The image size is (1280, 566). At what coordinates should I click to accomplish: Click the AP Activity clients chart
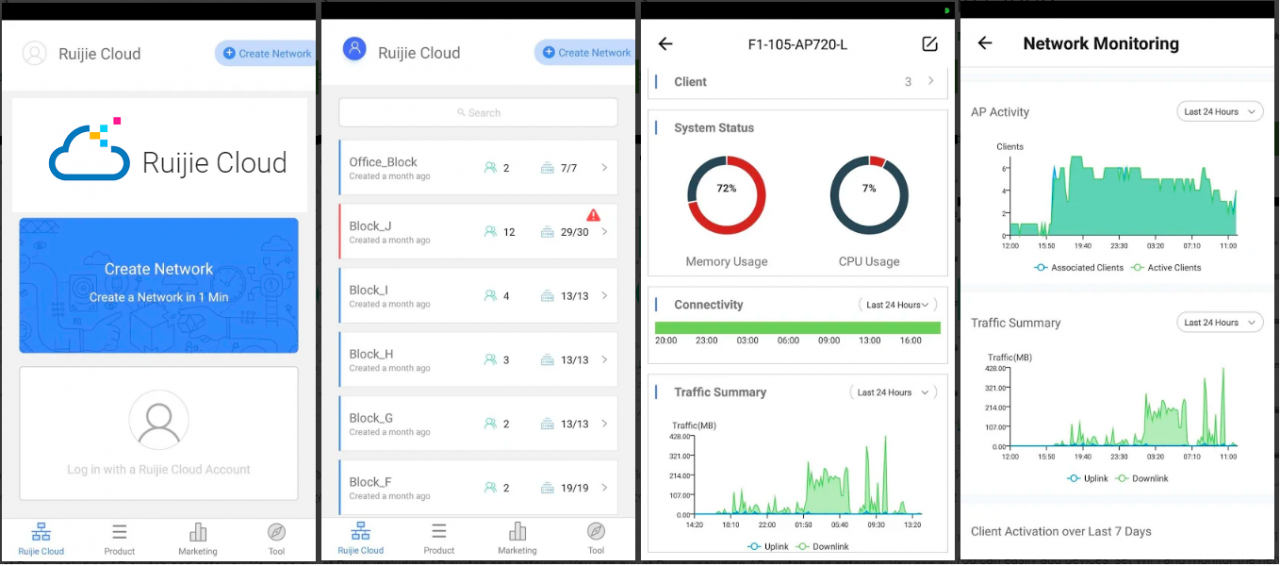pos(1123,196)
